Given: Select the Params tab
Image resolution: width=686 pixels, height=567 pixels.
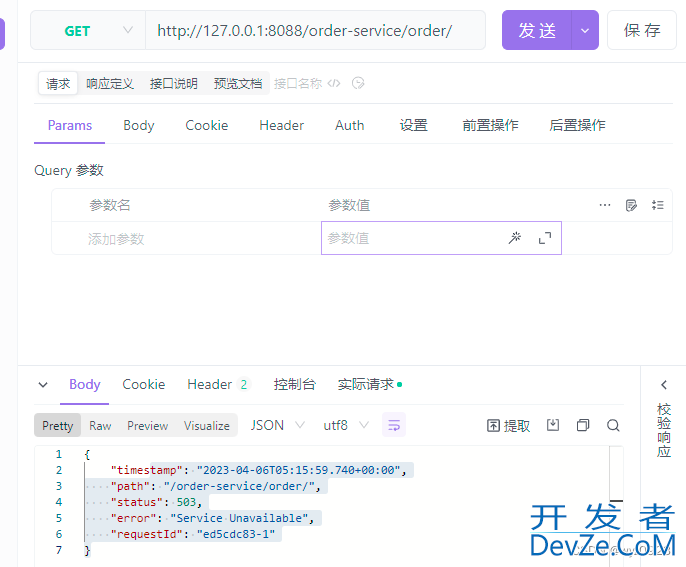Looking at the screenshot, I should pyautogui.click(x=70, y=126).
